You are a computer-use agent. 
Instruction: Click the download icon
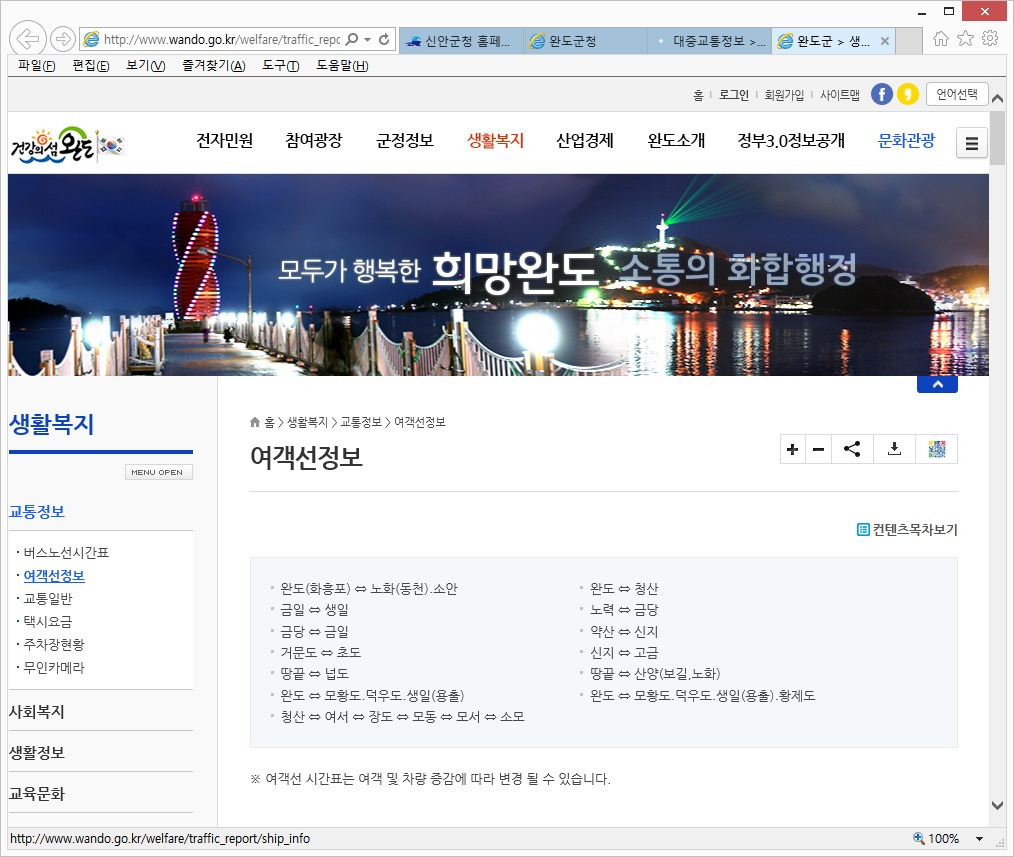(x=894, y=450)
